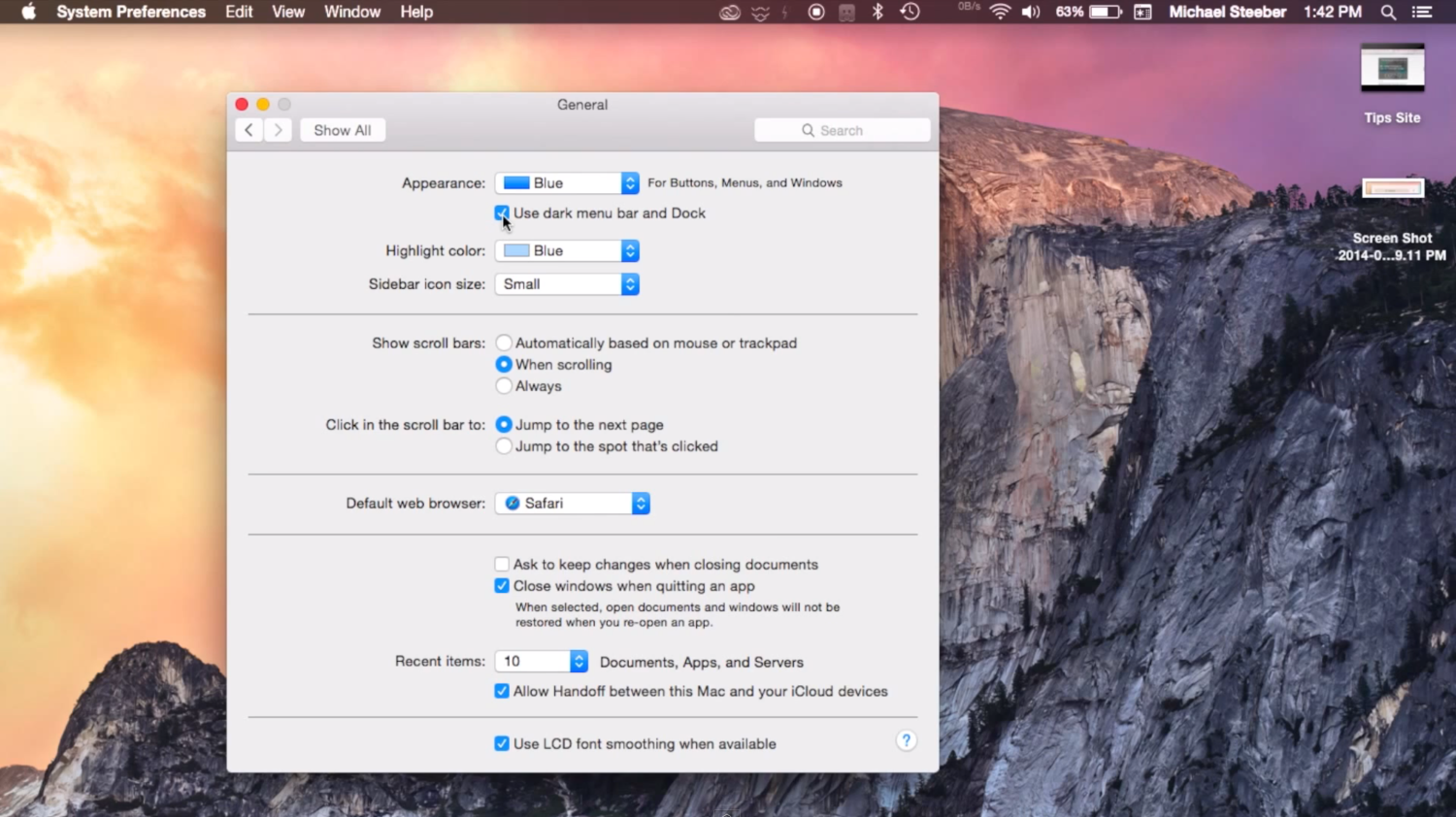
Task: Click the Bluetooth menu bar icon
Action: pos(877,12)
